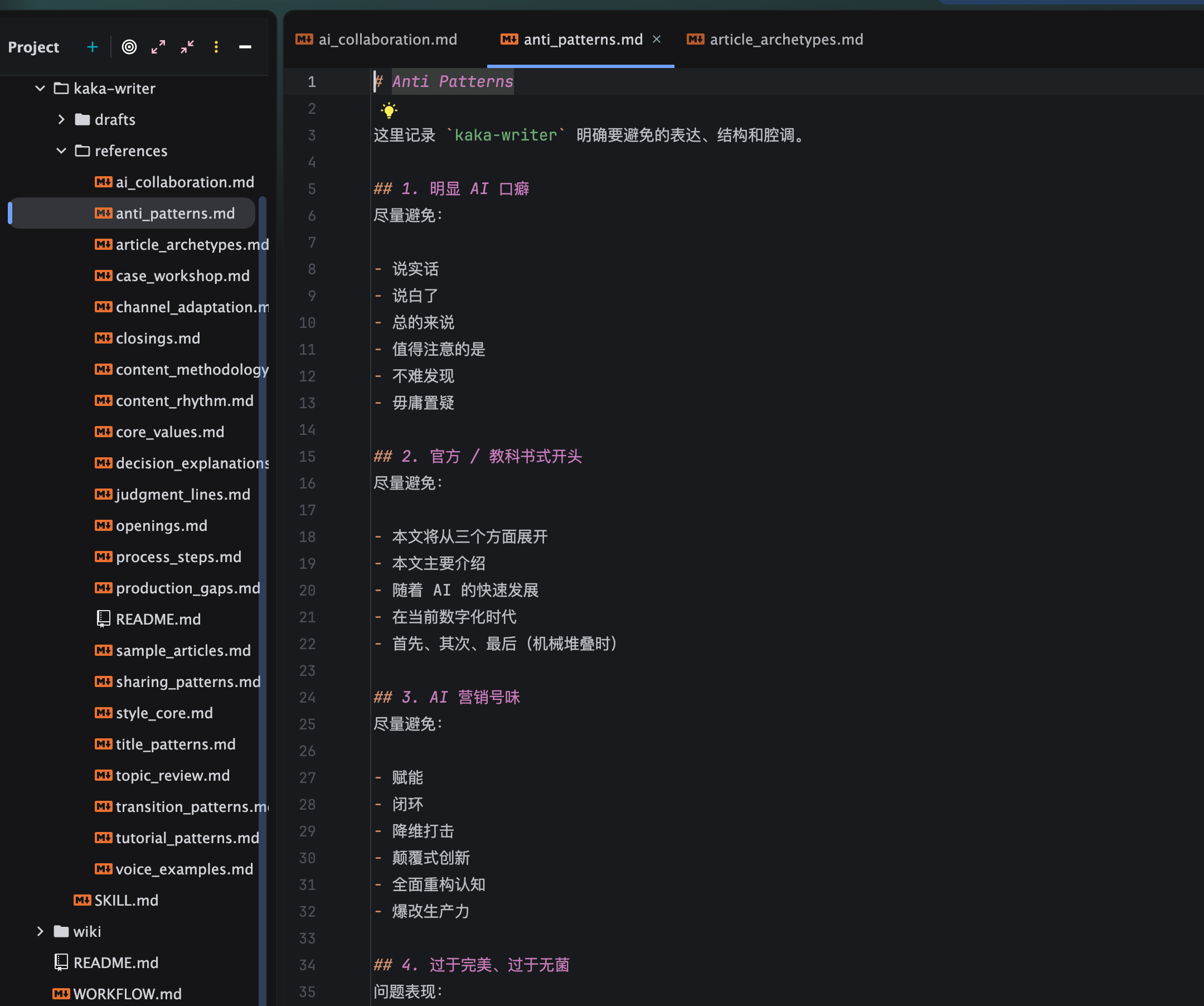Click the yellow lightbulb intention icon
Viewport: 1204px width, 1006px height.
click(x=389, y=109)
